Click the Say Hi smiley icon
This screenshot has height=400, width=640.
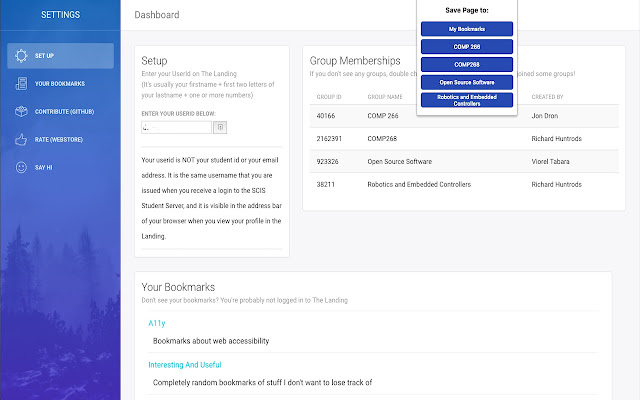tap(22, 167)
